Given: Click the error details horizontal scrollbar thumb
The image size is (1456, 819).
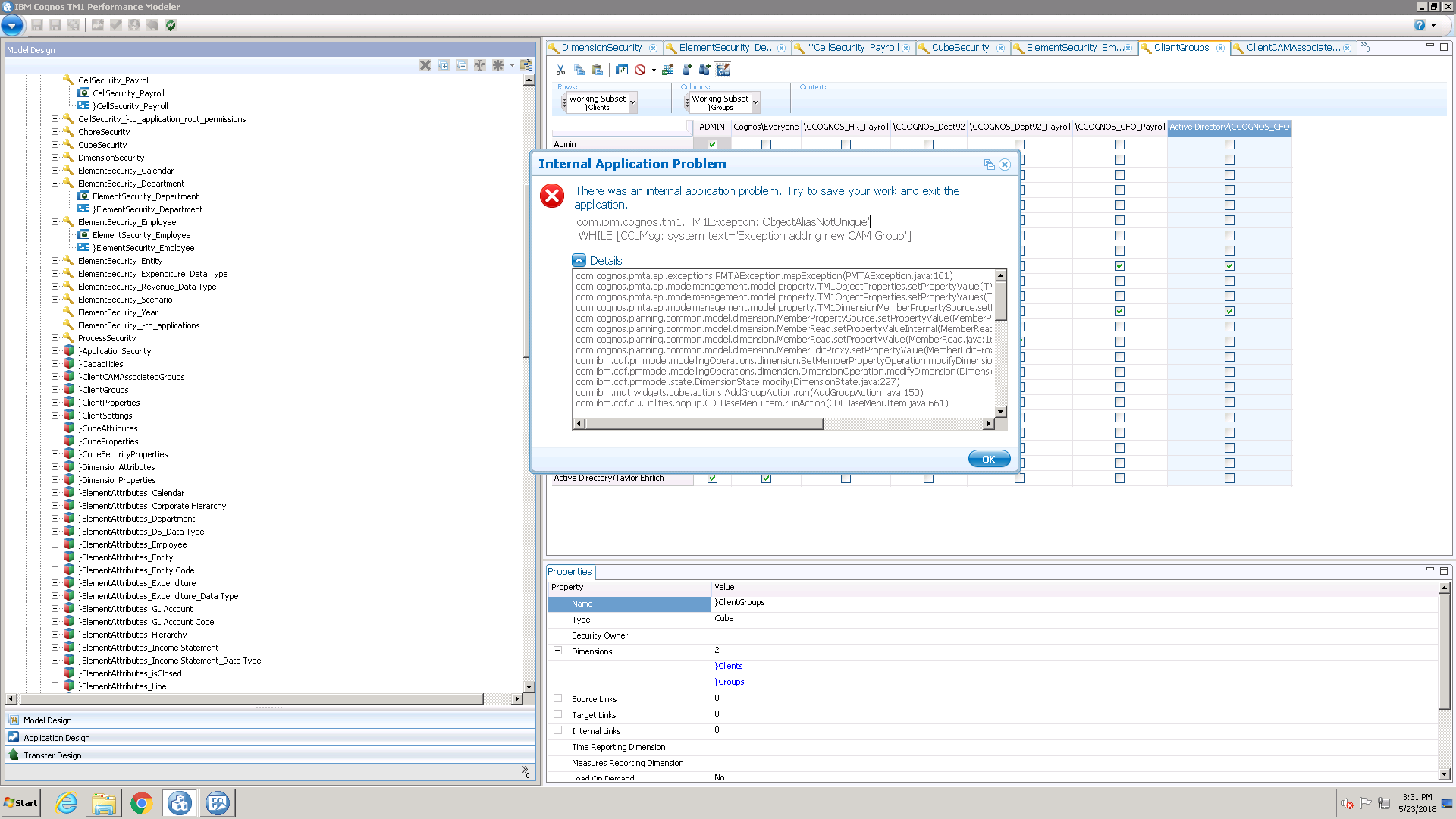Looking at the screenshot, I should coord(704,424).
